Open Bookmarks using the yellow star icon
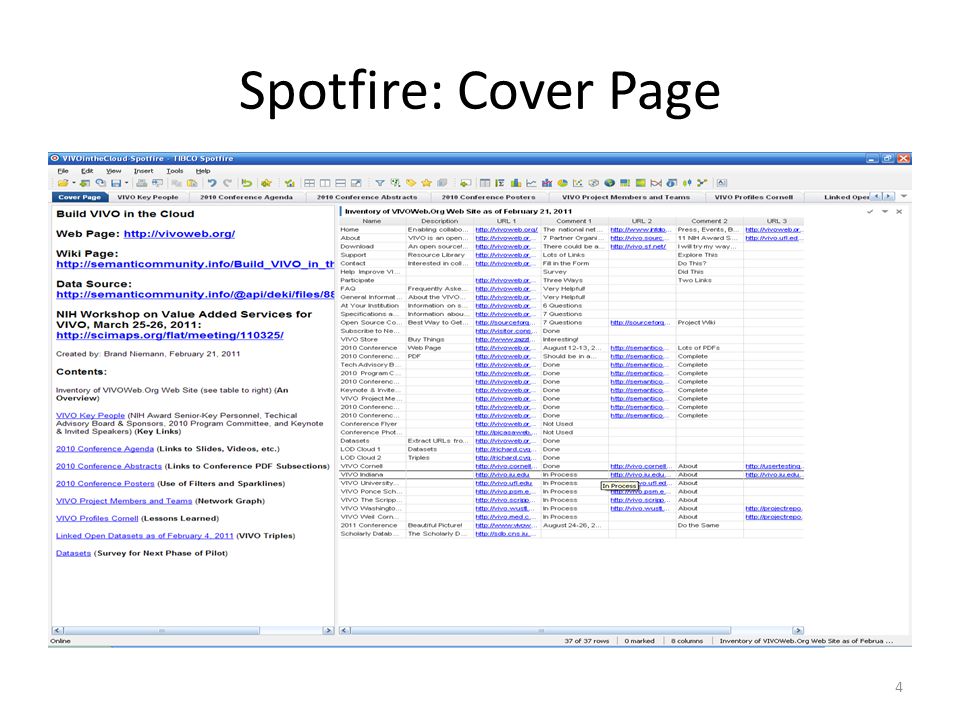Viewport: 960px width, 720px height. tap(426, 183)
